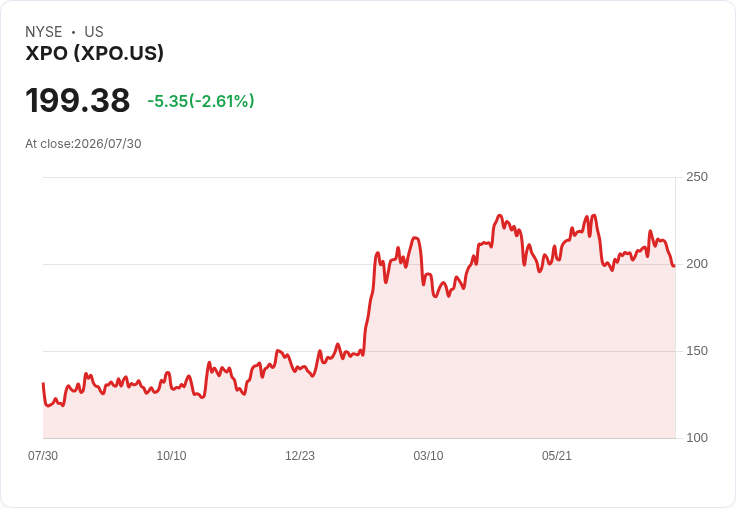Click the At close 2026/07/30 text

[83, 144]
